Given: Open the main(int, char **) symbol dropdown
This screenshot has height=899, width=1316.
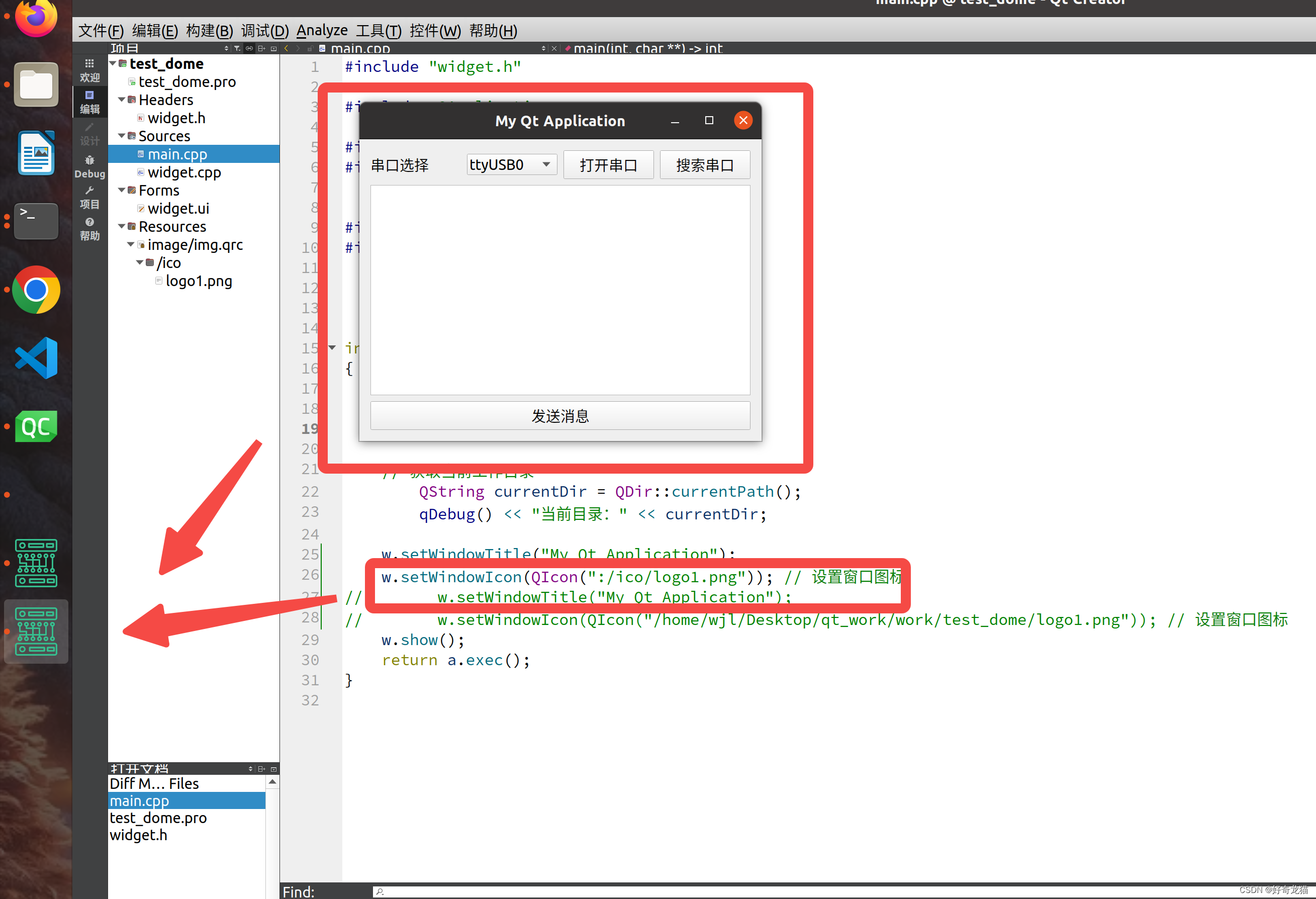Looking at the screenshot, I should click(648, 49).
